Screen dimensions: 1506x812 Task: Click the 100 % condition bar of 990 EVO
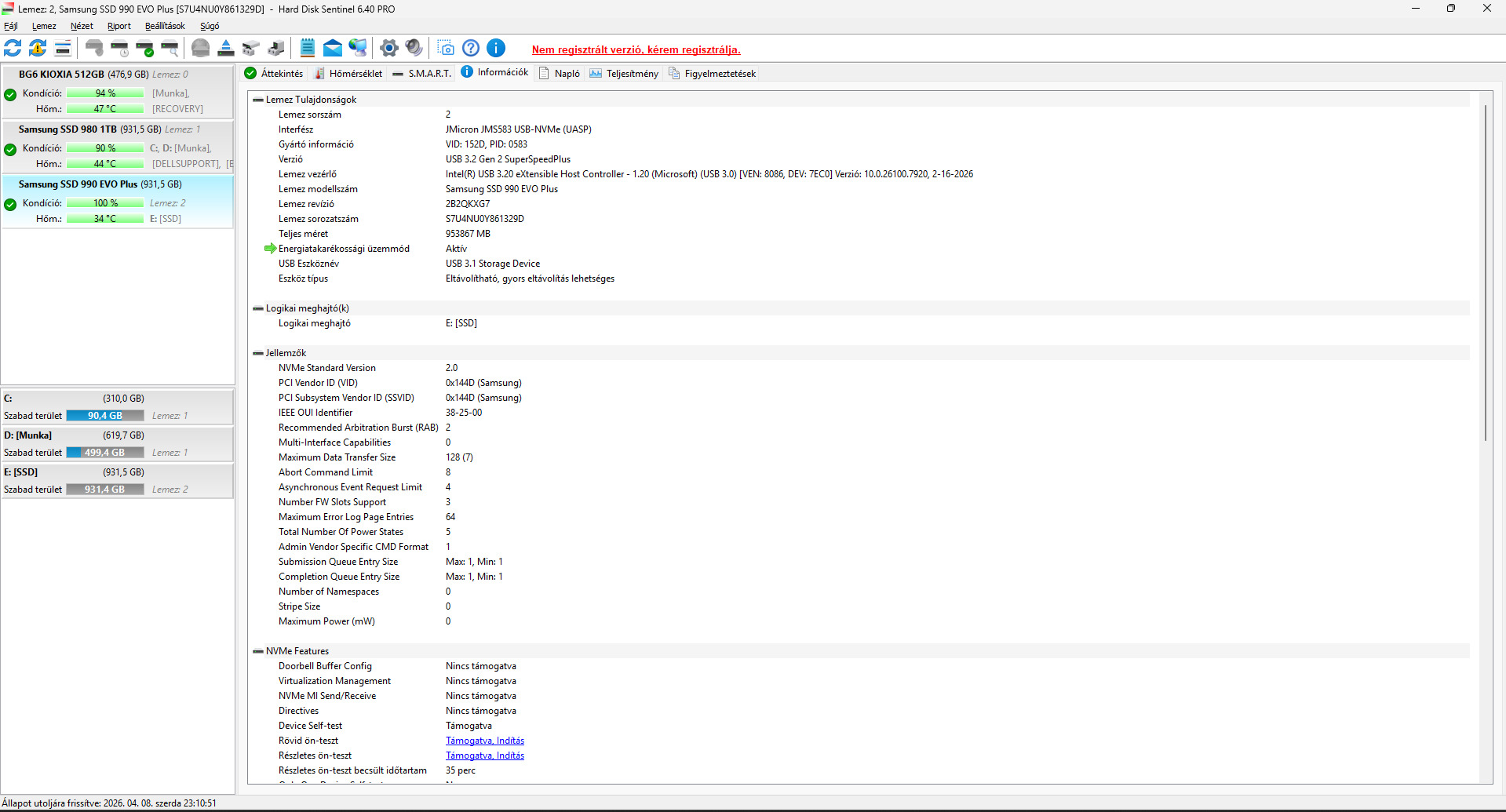(105, 203)
